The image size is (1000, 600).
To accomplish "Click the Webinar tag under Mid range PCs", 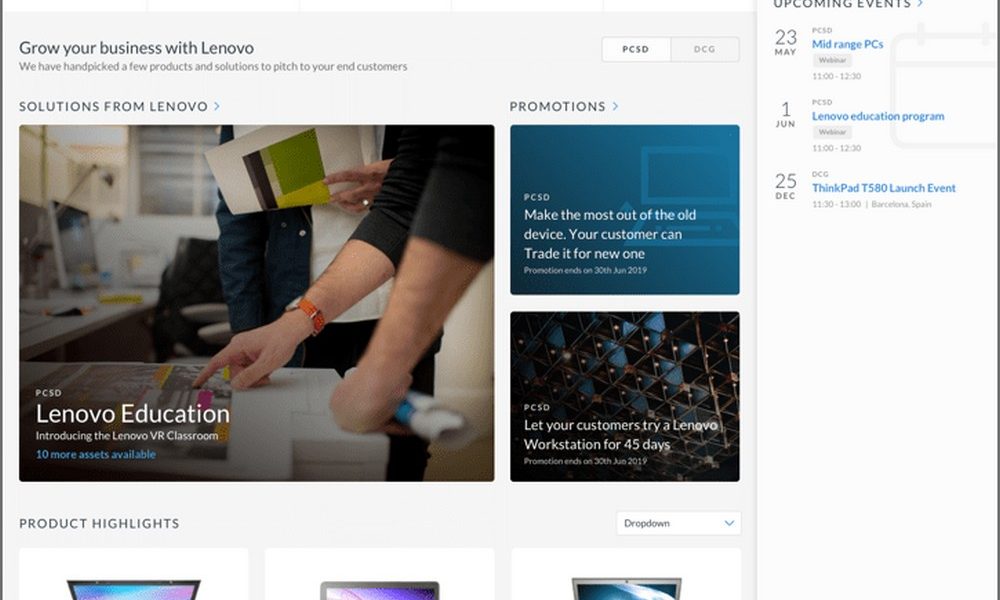I will 832,60.
